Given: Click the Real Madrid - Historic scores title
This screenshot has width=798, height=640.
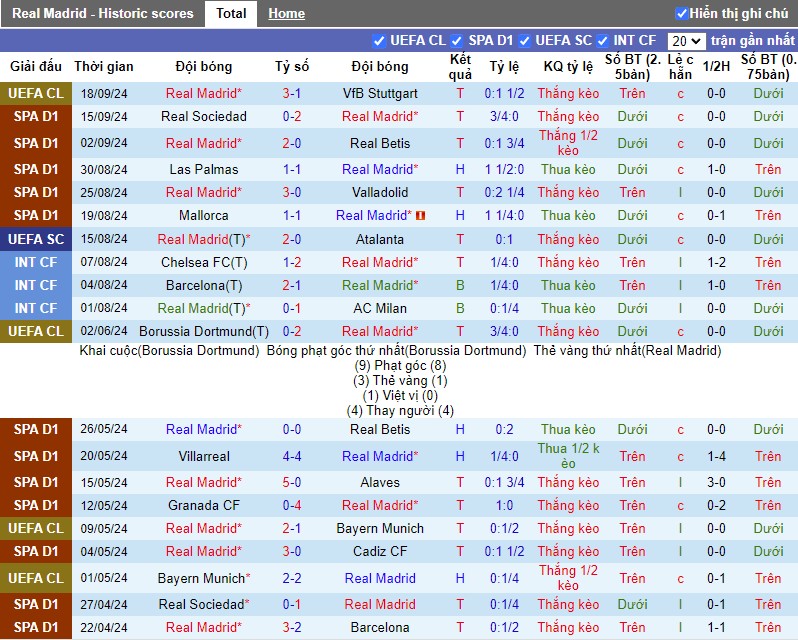Looking at the screenshot, I should [x=103, y=13].
